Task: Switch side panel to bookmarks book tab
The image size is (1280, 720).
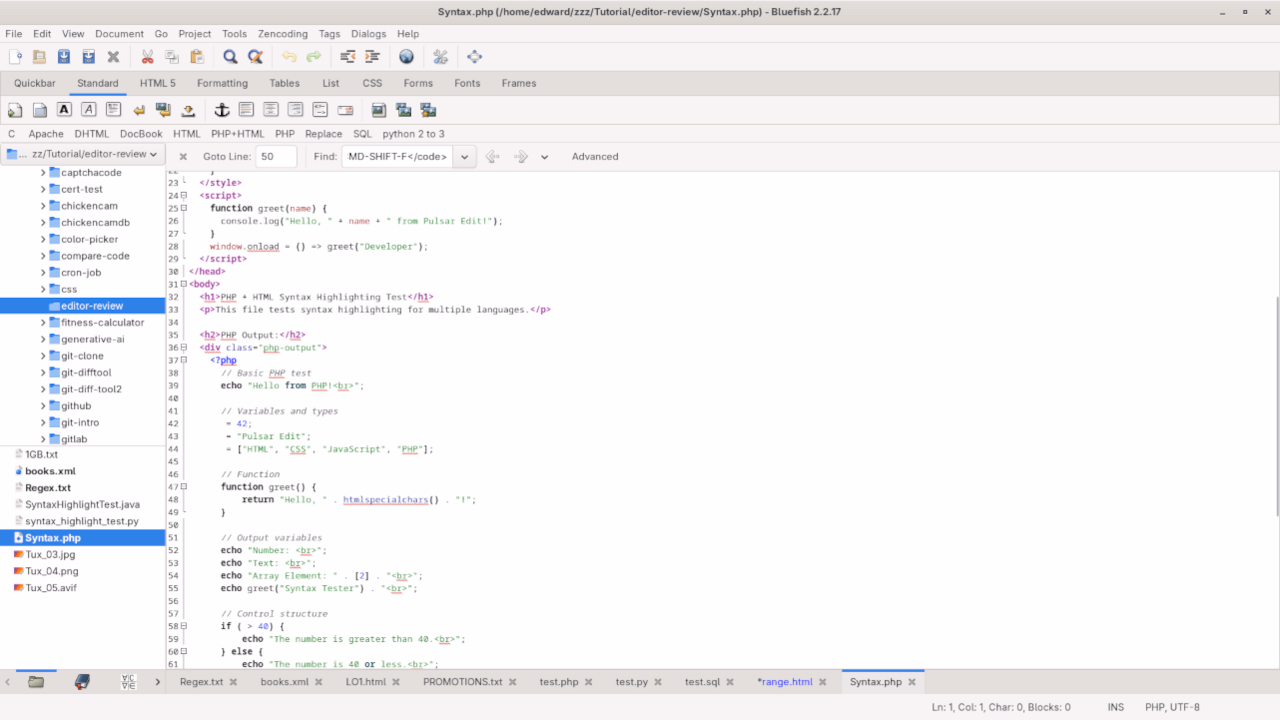Action: pyautogui.click(x=82, y=682)
